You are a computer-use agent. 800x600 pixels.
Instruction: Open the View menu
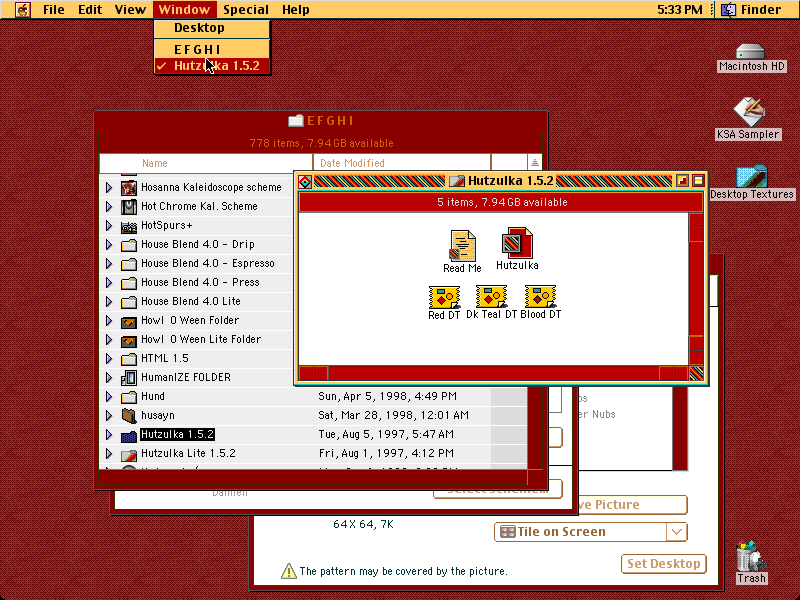pyautogui.click(x=130, y=9)
